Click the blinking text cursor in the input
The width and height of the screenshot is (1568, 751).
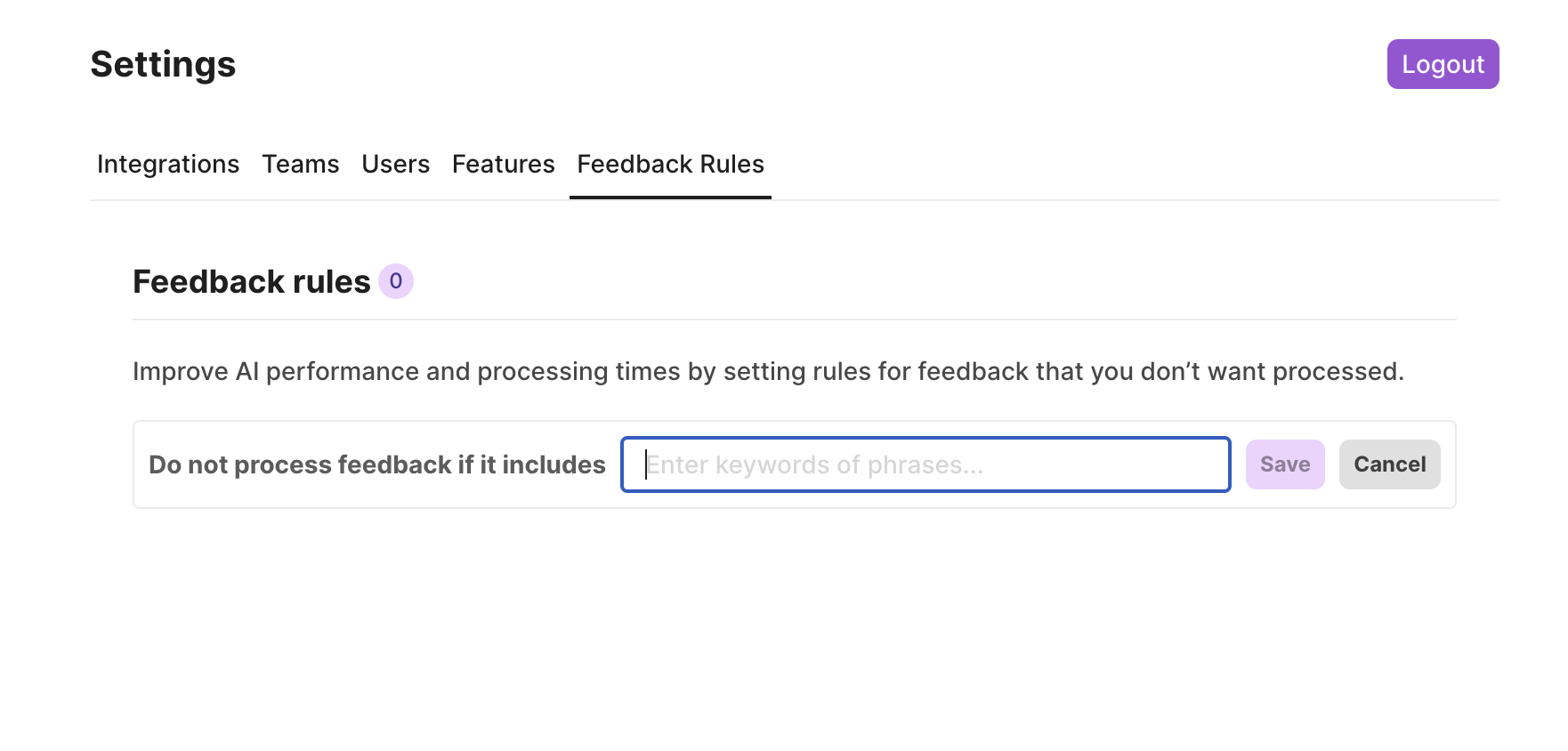coord(646,464)
